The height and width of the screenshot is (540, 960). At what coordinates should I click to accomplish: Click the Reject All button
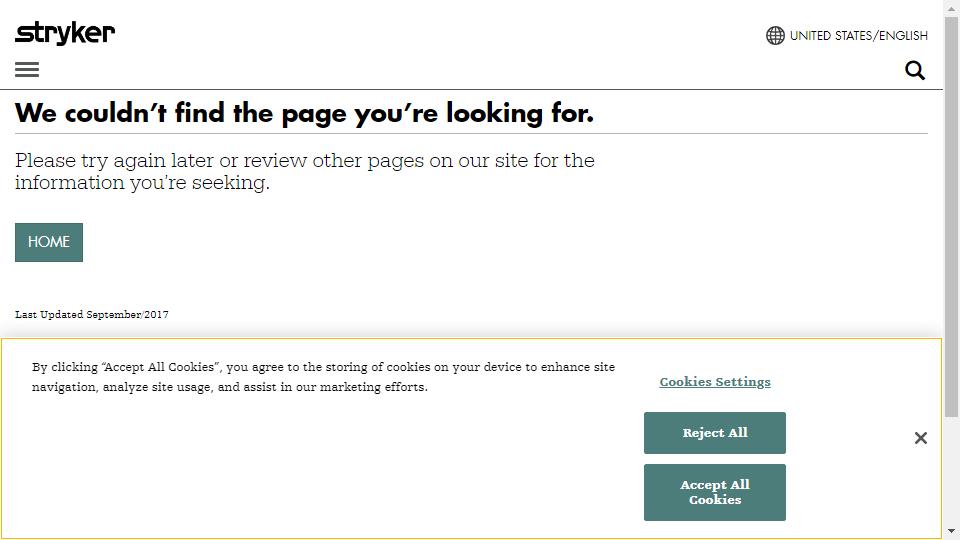[x=715, y=433]
